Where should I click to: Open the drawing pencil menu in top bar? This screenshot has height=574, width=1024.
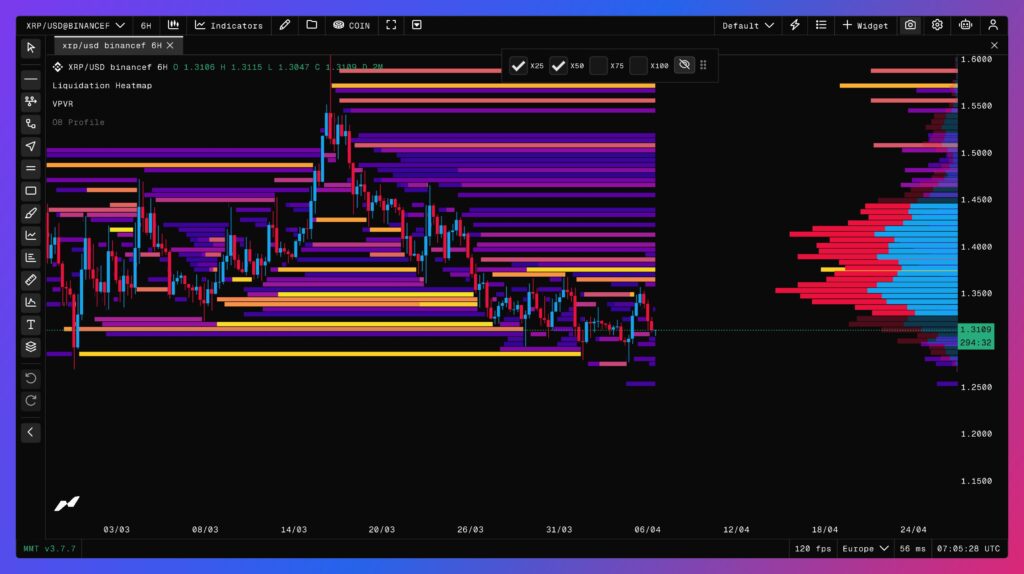tap(285, 25)
